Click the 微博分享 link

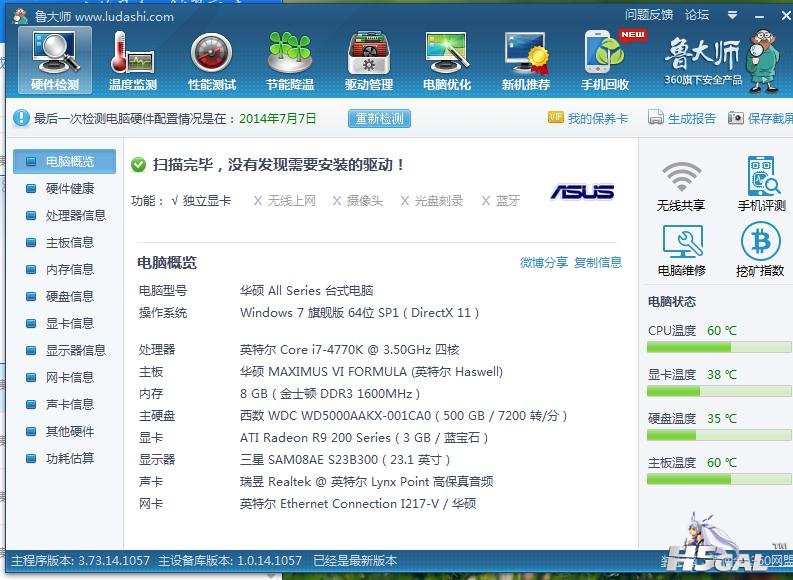coord(544,262)
